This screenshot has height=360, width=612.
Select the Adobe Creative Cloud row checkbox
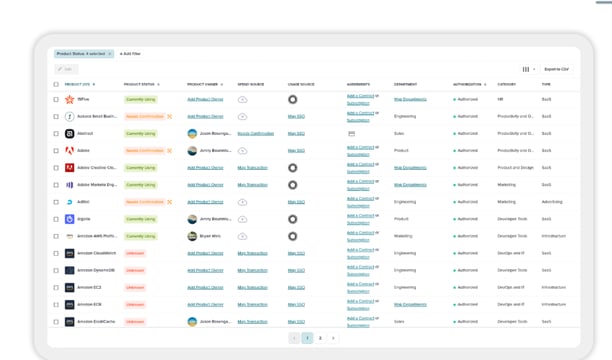pyautogui.click(x=56, y=168)
